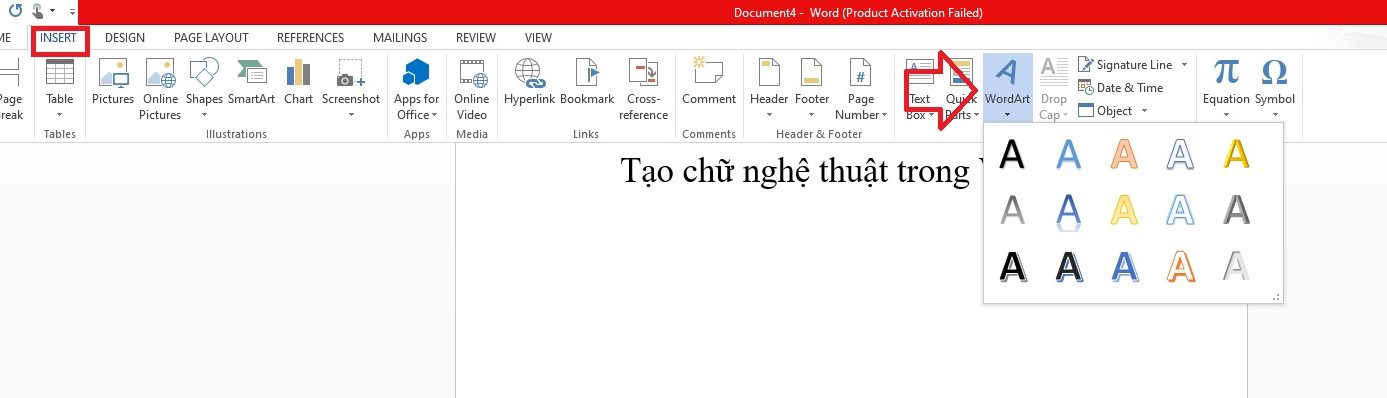Choose yellow outlined WordArt style

click(1125, 209)
